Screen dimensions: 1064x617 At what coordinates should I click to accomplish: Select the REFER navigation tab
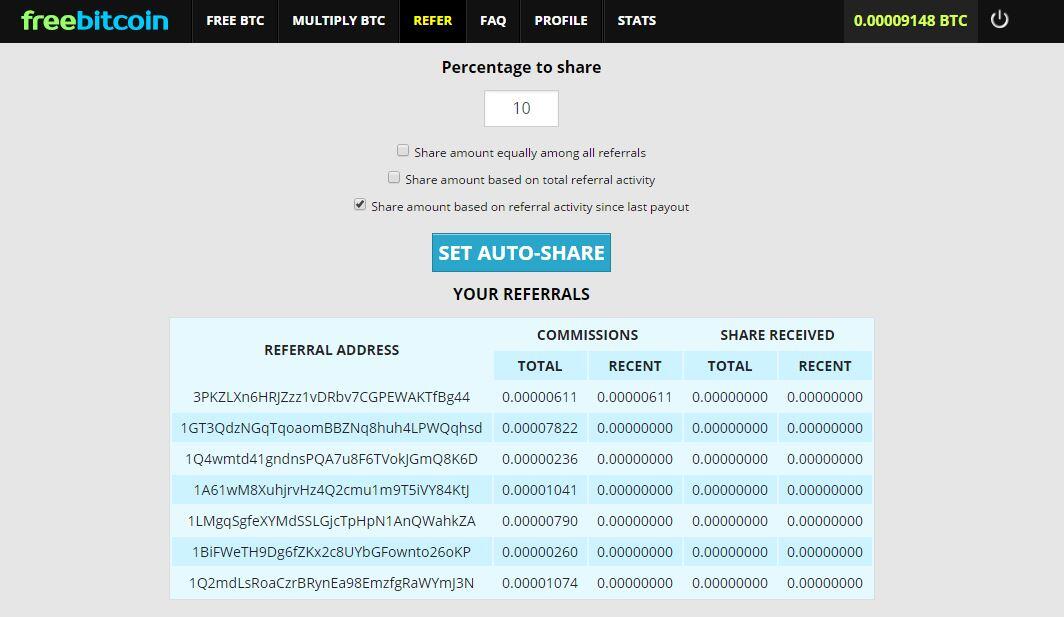(x=432, y=21)
